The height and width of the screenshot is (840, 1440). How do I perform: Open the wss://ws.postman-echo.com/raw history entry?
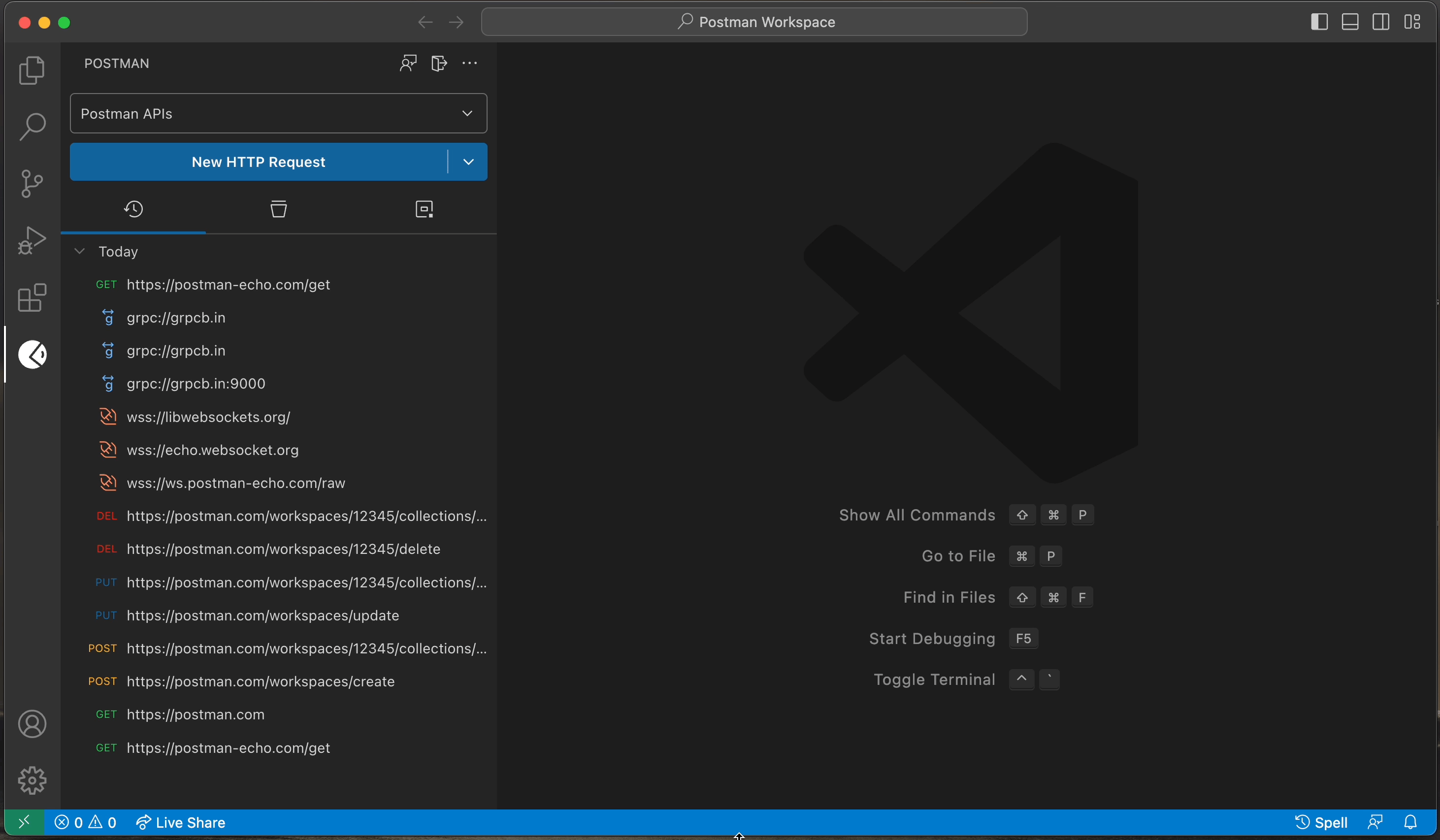point(278,483)
